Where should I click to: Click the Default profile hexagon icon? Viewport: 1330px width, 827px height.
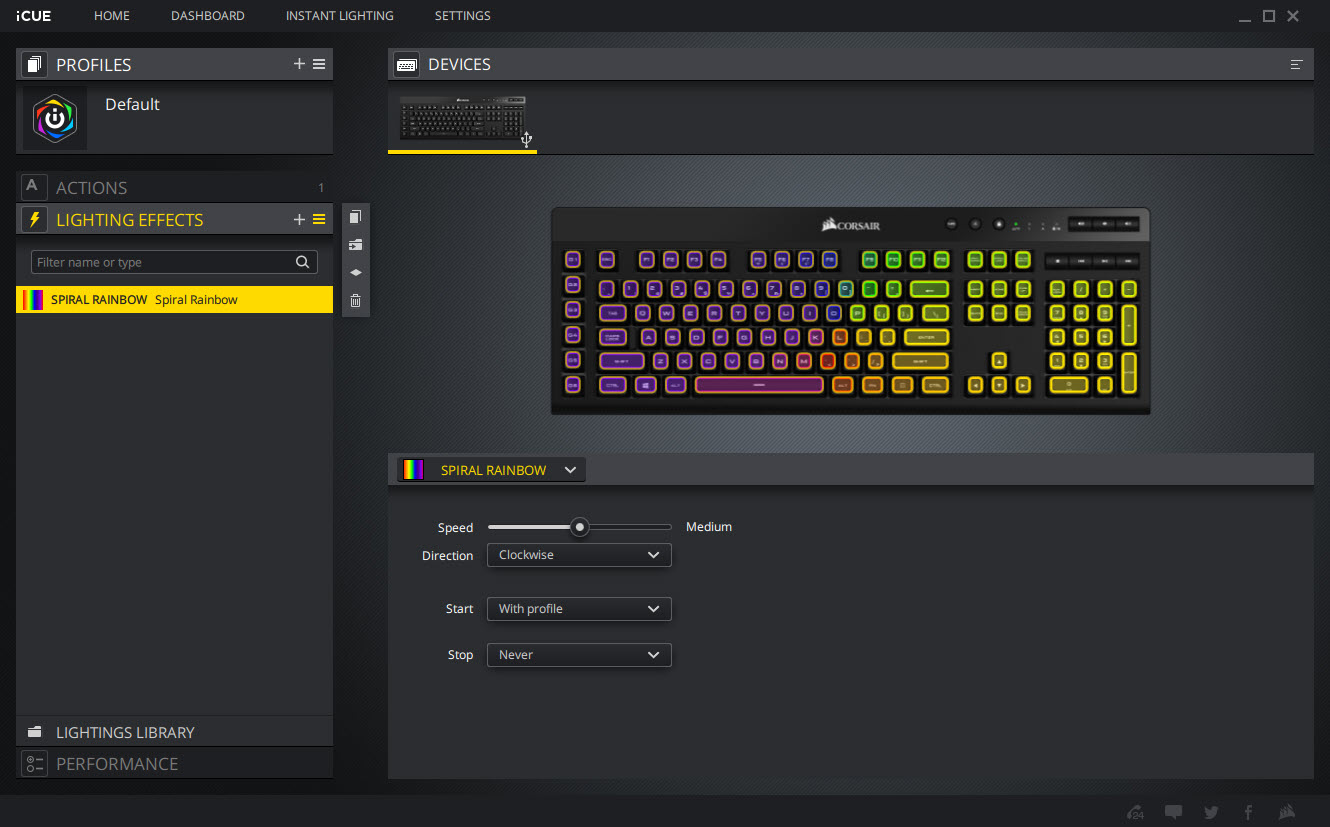tap(55, 118)
